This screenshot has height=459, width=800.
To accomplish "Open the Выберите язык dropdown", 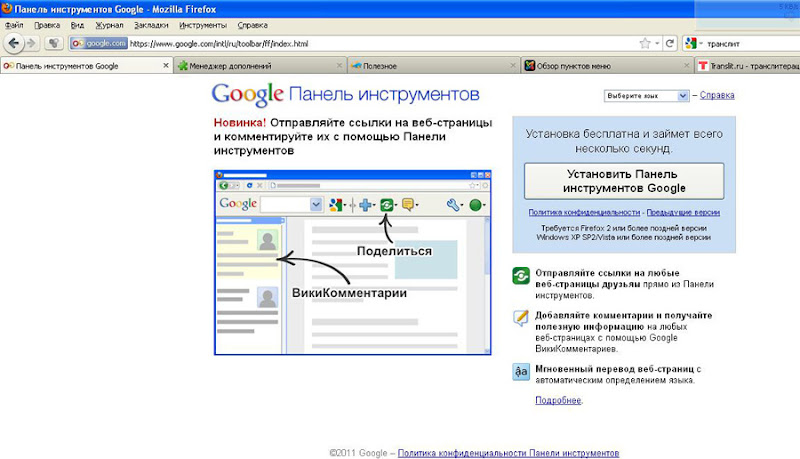I will click(x=646, y=96).
